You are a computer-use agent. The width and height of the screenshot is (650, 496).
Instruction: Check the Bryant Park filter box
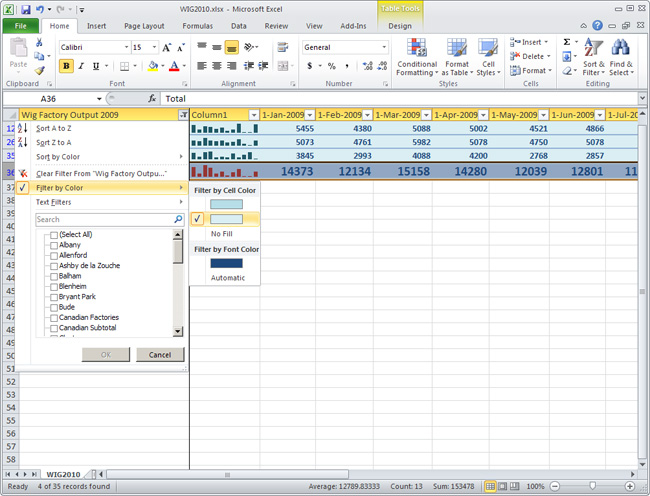[53, 297]
